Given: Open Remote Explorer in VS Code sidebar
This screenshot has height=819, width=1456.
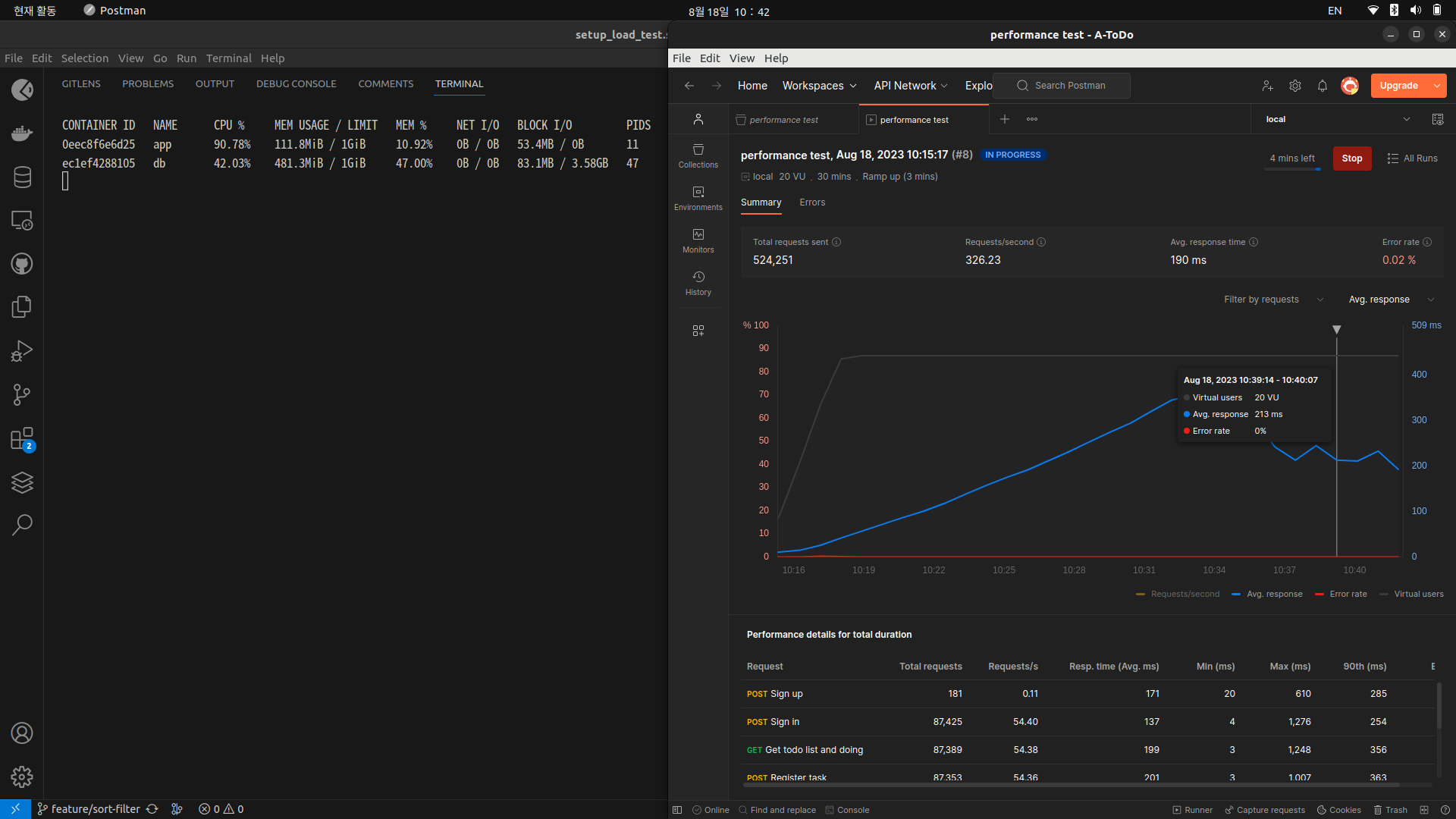Looking at the screenshot, I should point(22,221).
